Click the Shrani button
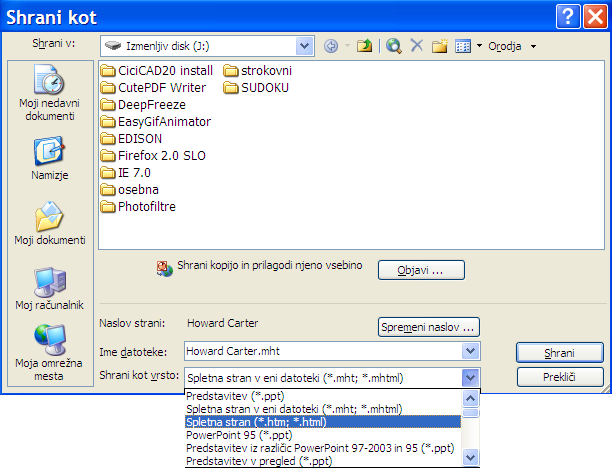The height and width of the screenshot is (468, 612). pyautogui.click(x=559, y=352)
